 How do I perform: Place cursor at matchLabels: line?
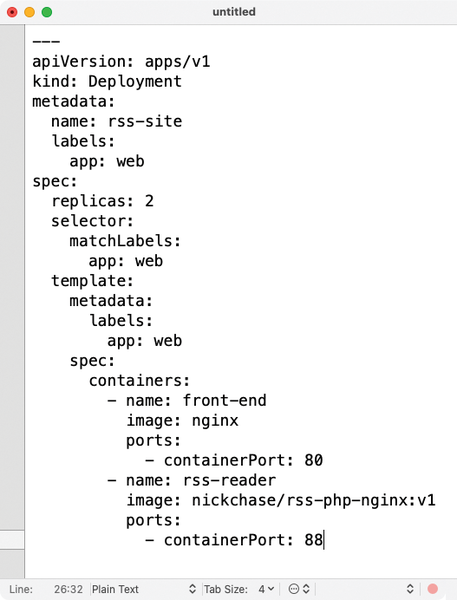[125, 241]
